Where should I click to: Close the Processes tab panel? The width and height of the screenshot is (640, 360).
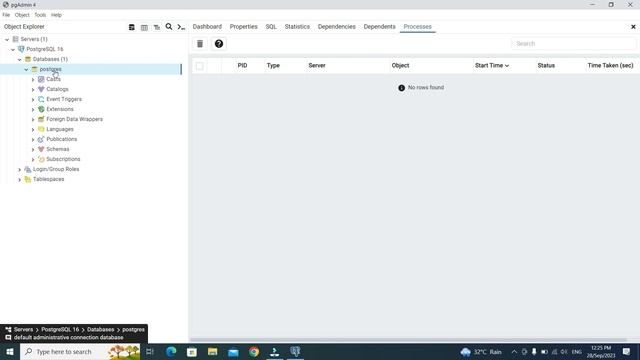pos(633,27)
